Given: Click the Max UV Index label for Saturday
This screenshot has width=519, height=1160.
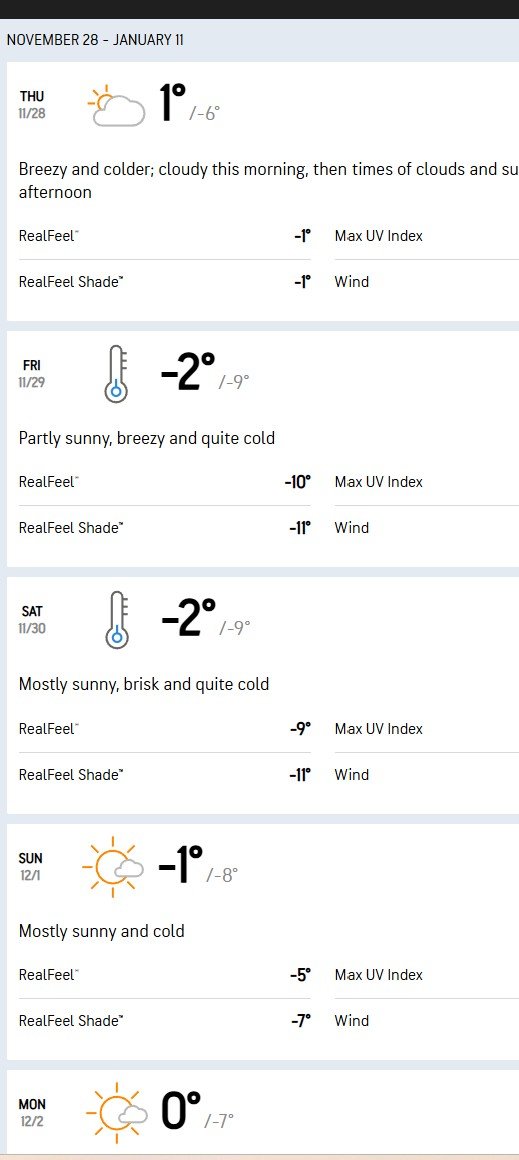Looking at the screenshot, I should [x=379, y=729].
